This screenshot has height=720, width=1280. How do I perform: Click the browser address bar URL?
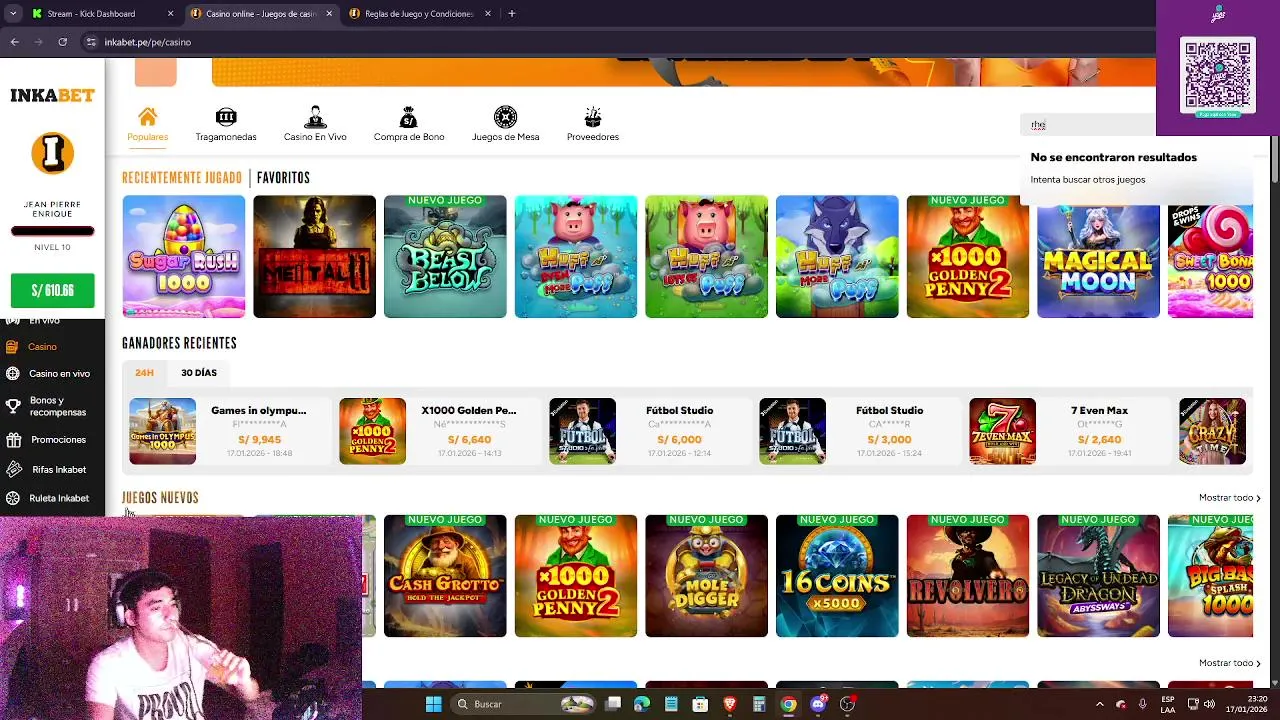click(x=147, y=42)
